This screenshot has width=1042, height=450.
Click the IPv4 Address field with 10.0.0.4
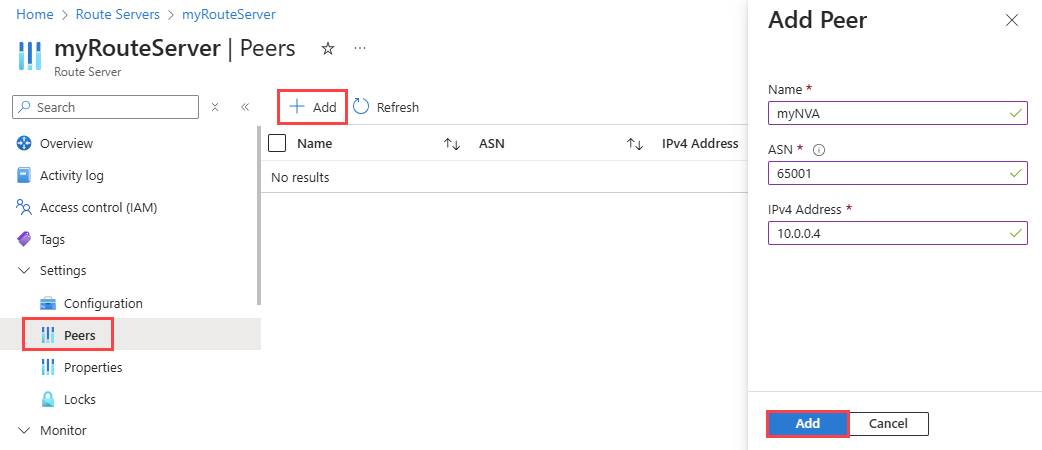click(898, 233)
